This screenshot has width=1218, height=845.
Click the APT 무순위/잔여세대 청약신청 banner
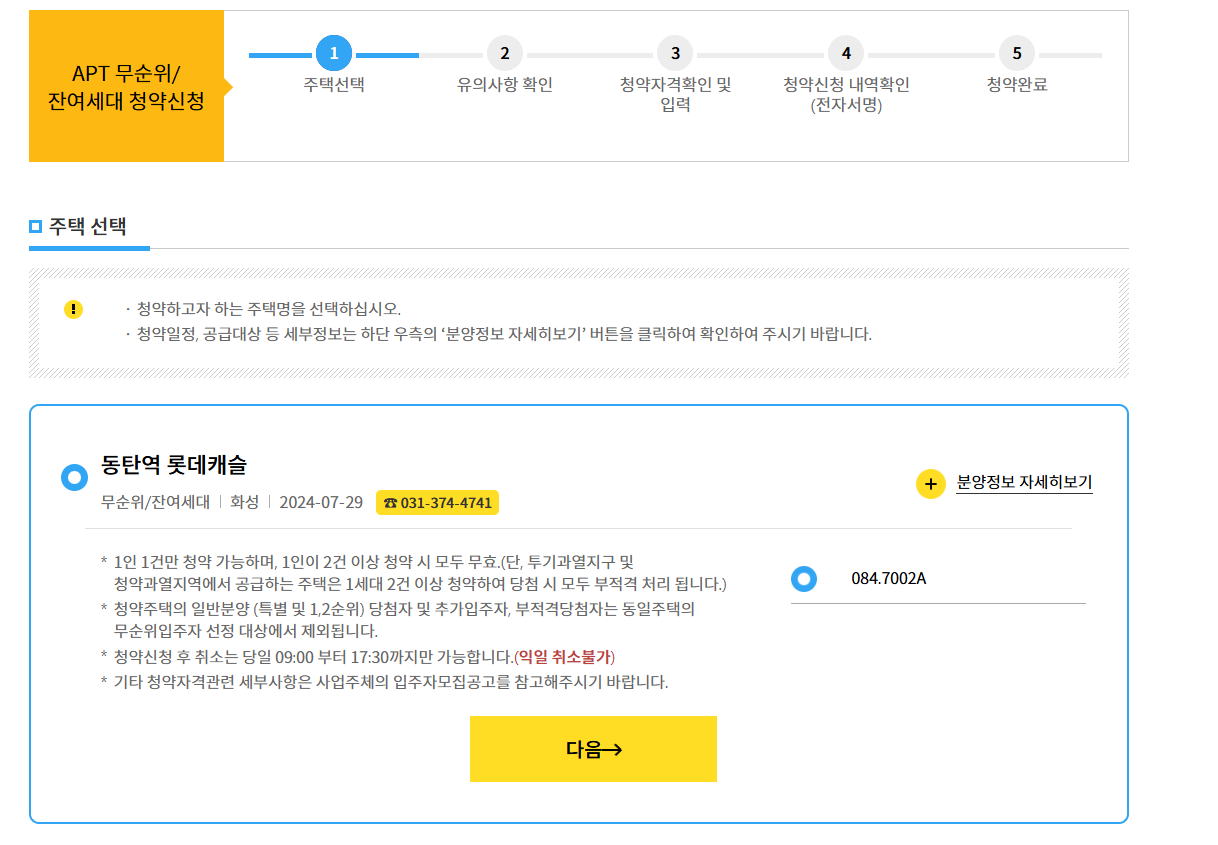click(x=127, y=86)
